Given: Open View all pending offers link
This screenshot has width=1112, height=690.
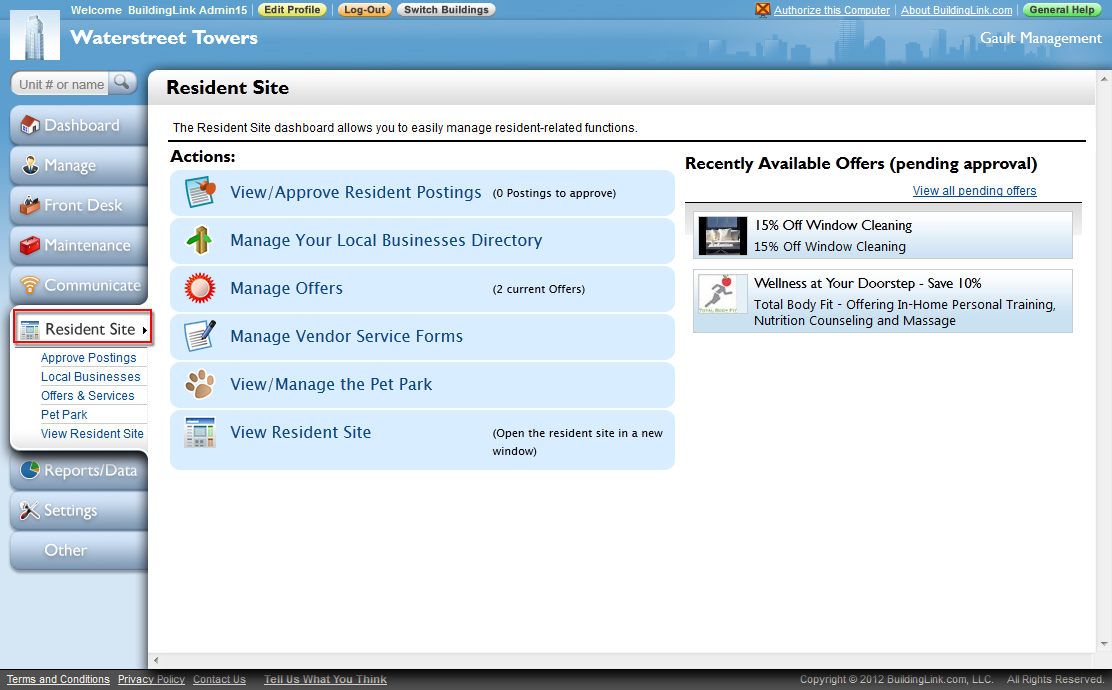Looking at the screenshot, I should (974, 191).
